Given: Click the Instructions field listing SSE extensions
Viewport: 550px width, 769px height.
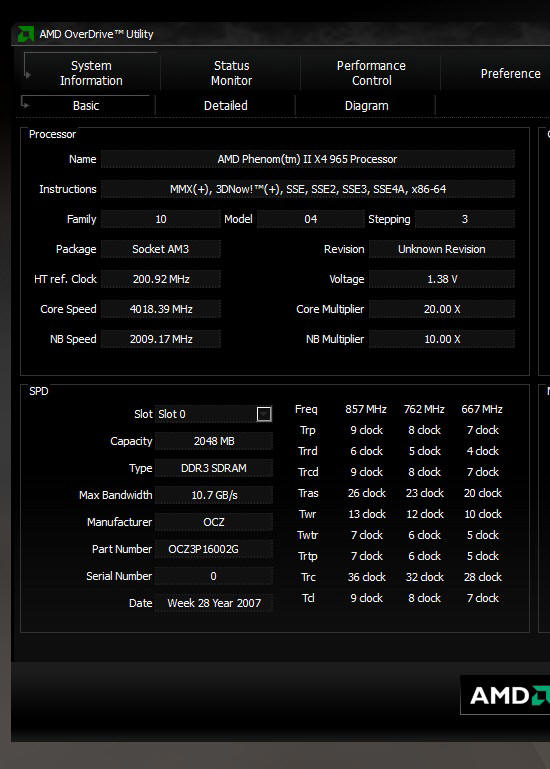Looking at the screenshot, I should point(308,189).
